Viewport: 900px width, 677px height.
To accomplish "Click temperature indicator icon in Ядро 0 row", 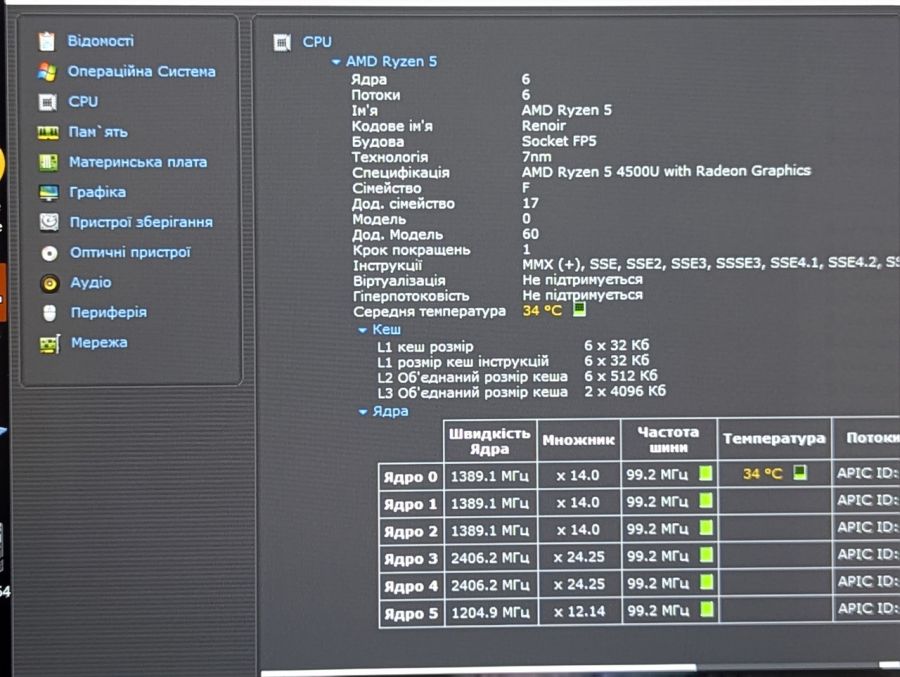I will pos(800,473).
